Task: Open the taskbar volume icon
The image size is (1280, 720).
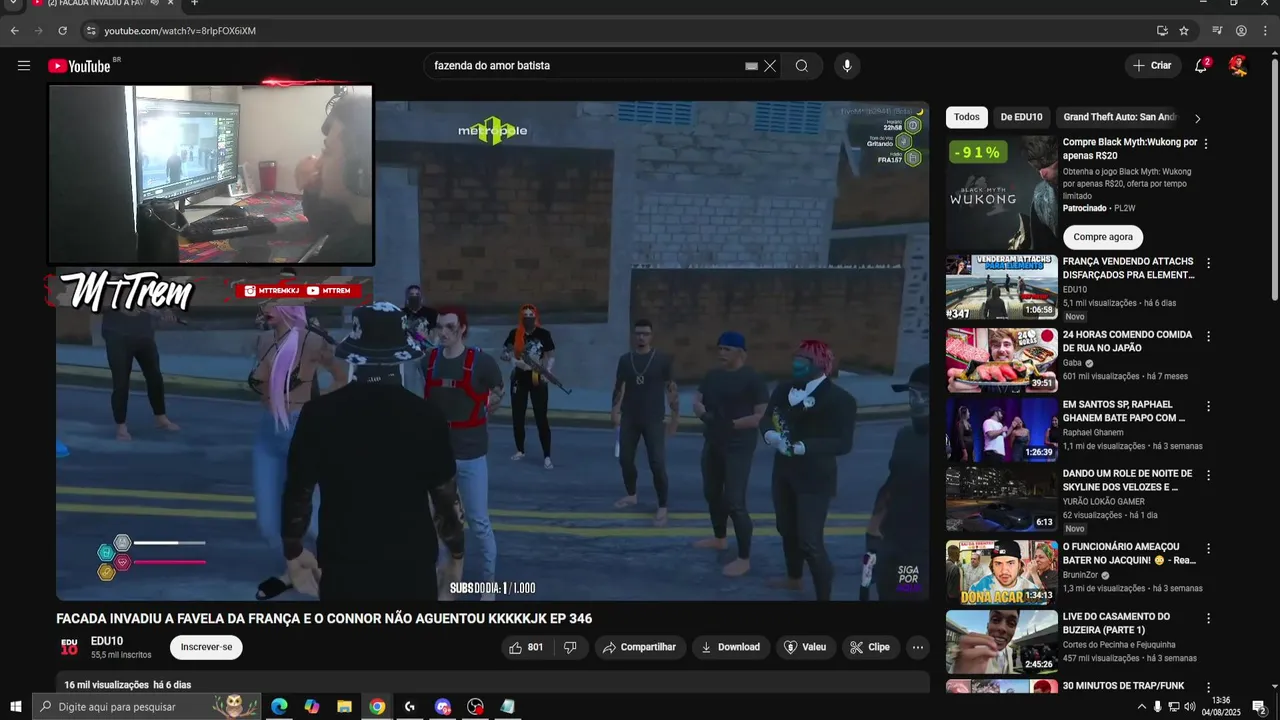Action: coord(1189,707)
